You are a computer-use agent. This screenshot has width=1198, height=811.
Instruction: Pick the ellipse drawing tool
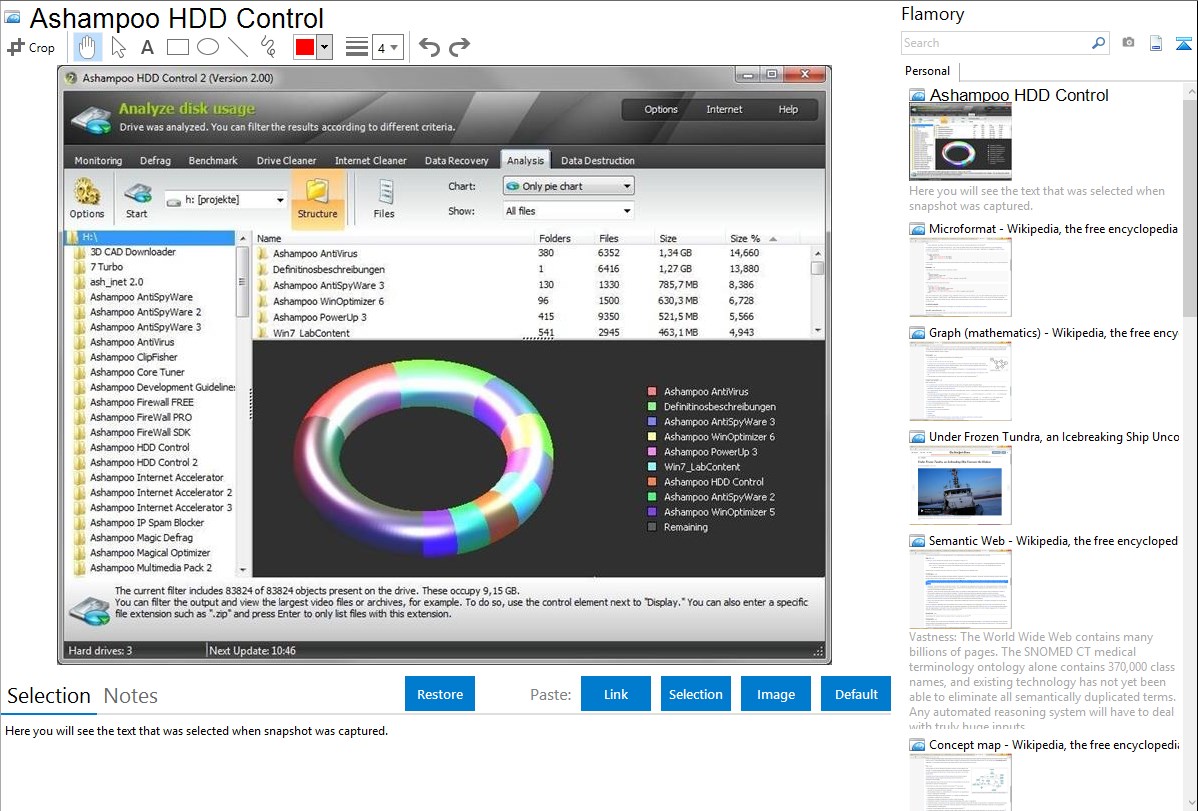[208, 47]
